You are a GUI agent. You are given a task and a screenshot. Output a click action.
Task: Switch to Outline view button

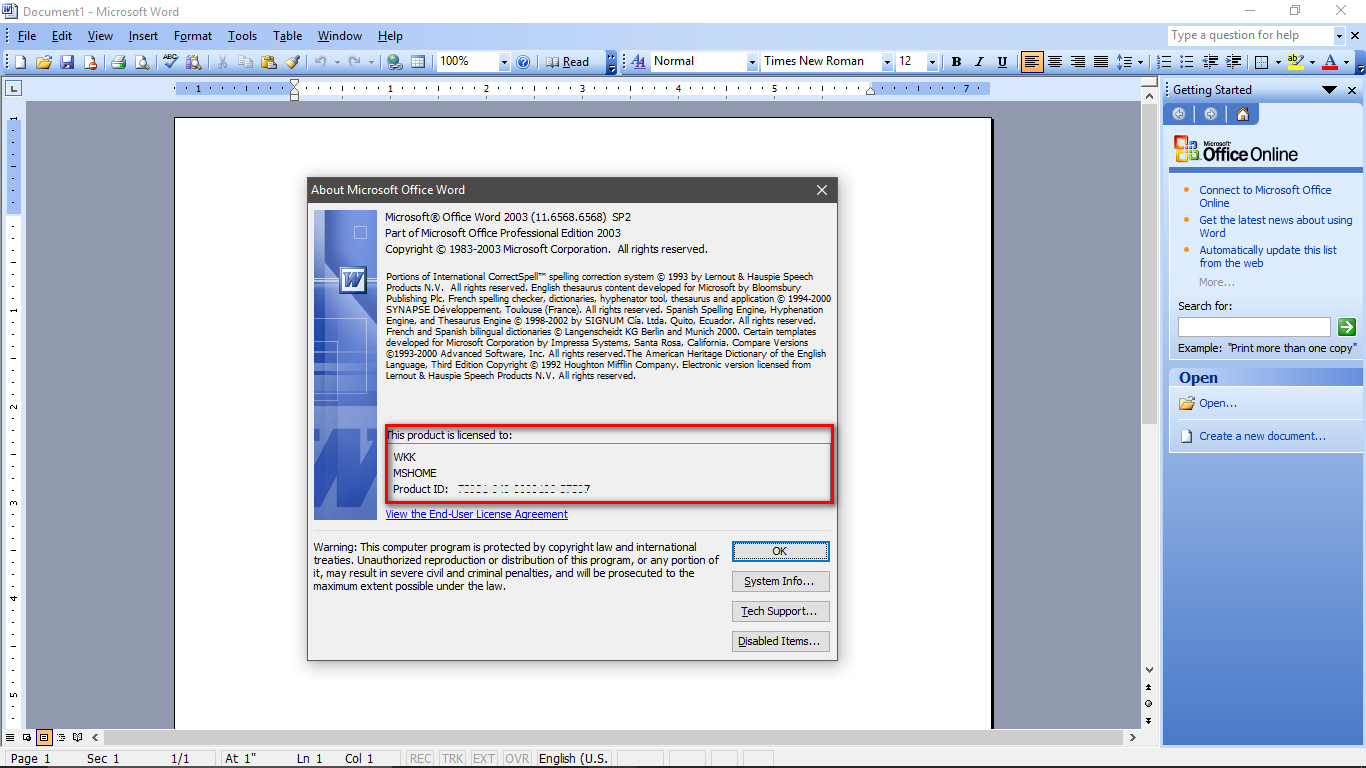pos(61,738)
